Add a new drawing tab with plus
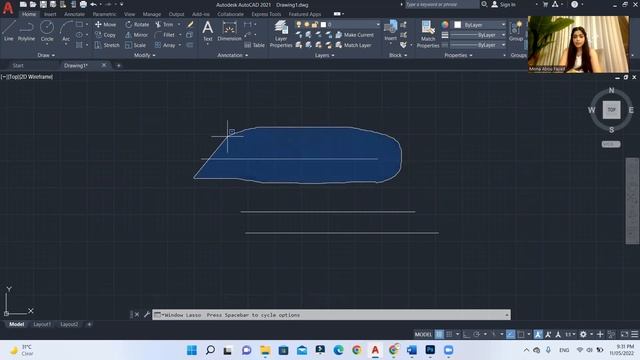This screenshot has height=360, width=640. pos(119,65)
